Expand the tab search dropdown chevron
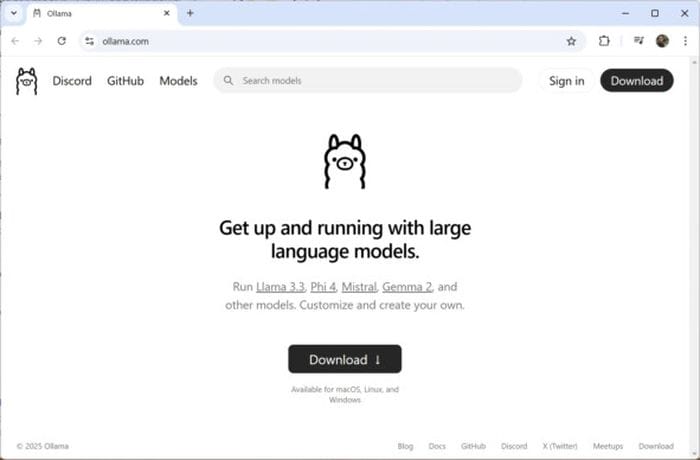 (x=14, y=13)
